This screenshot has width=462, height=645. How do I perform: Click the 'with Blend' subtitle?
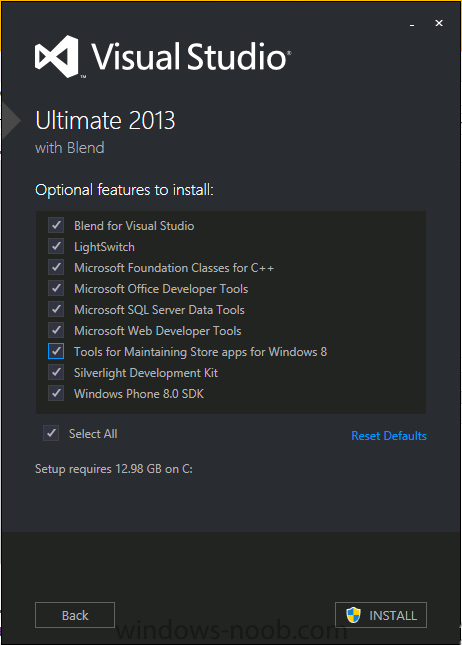pos(70,148)
